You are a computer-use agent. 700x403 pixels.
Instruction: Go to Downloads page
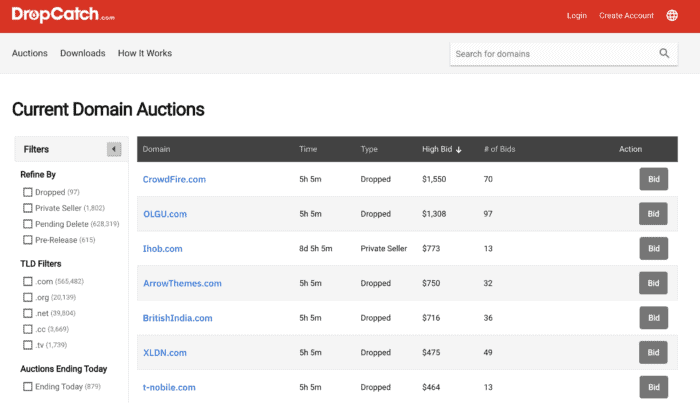83,53
